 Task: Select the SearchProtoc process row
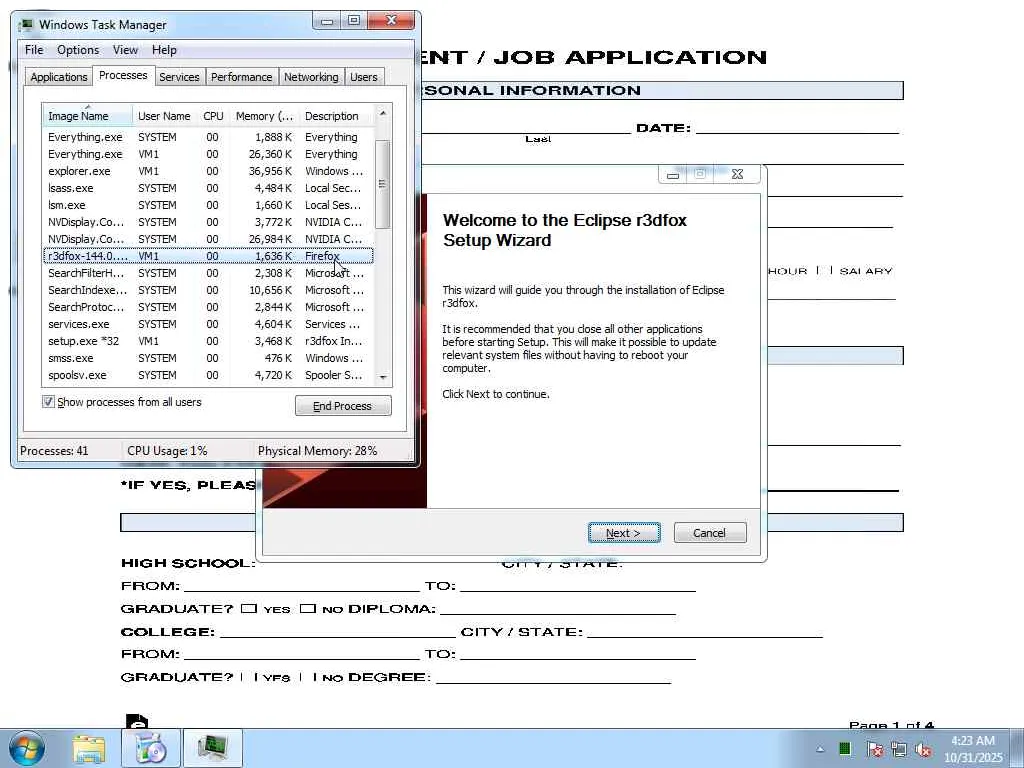208,307
